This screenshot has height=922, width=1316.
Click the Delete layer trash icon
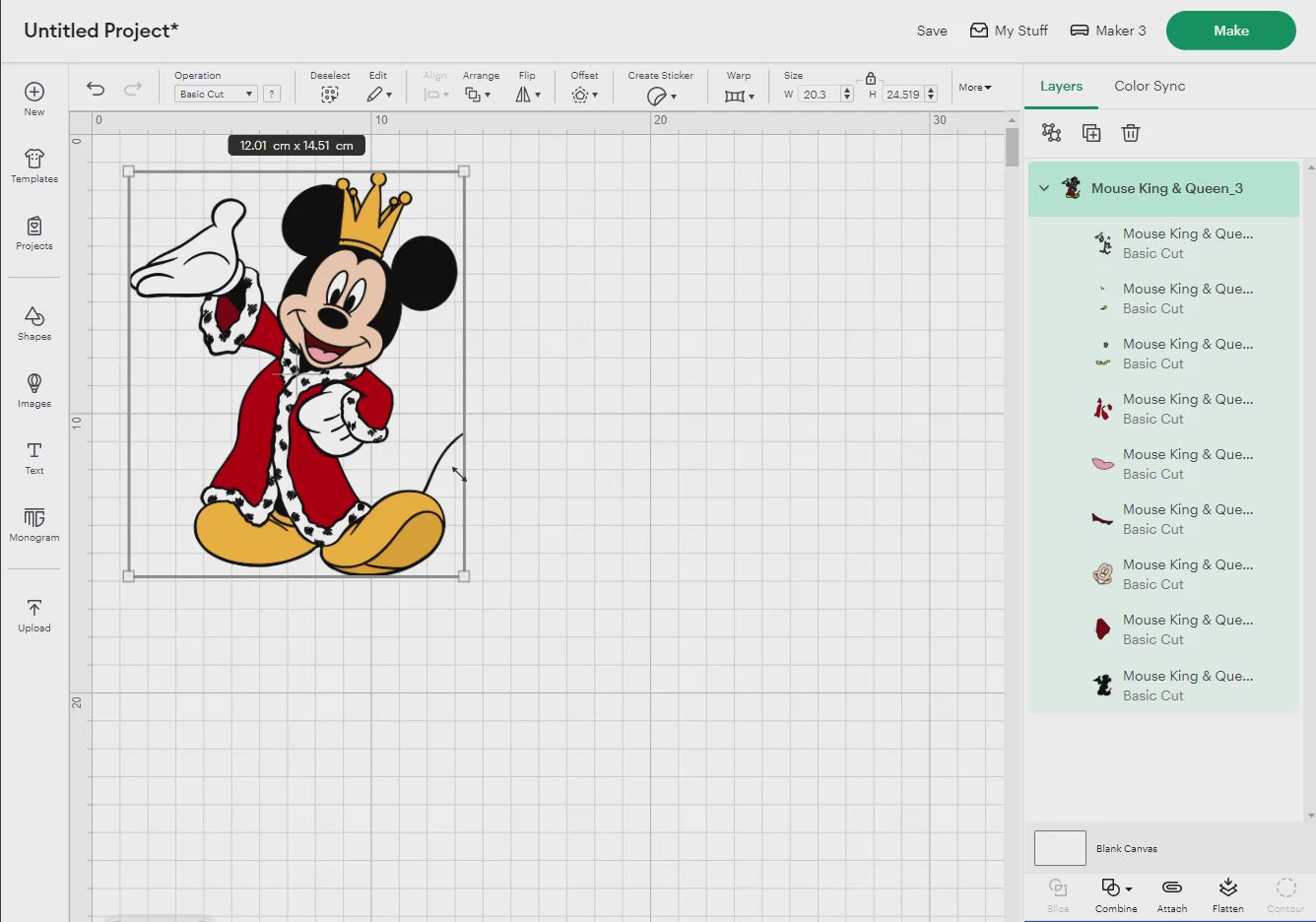pyautogui.click(x=1131, y=133)
